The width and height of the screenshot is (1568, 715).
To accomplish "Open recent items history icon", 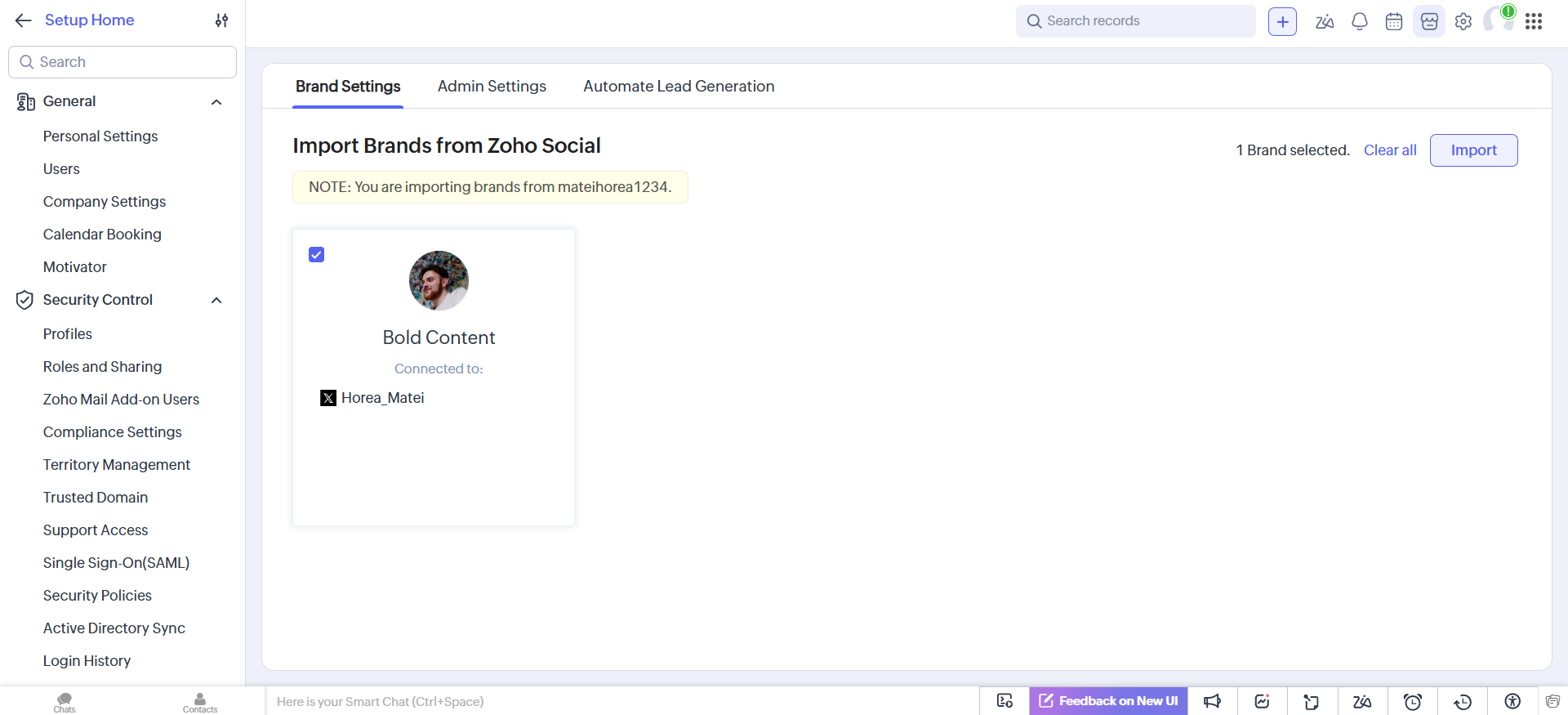I will point(1463,701).
